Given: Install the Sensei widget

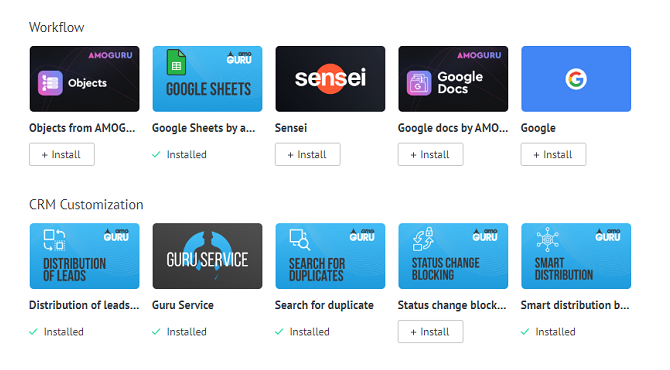Looking at the screenshot, I should pos(308,154).
